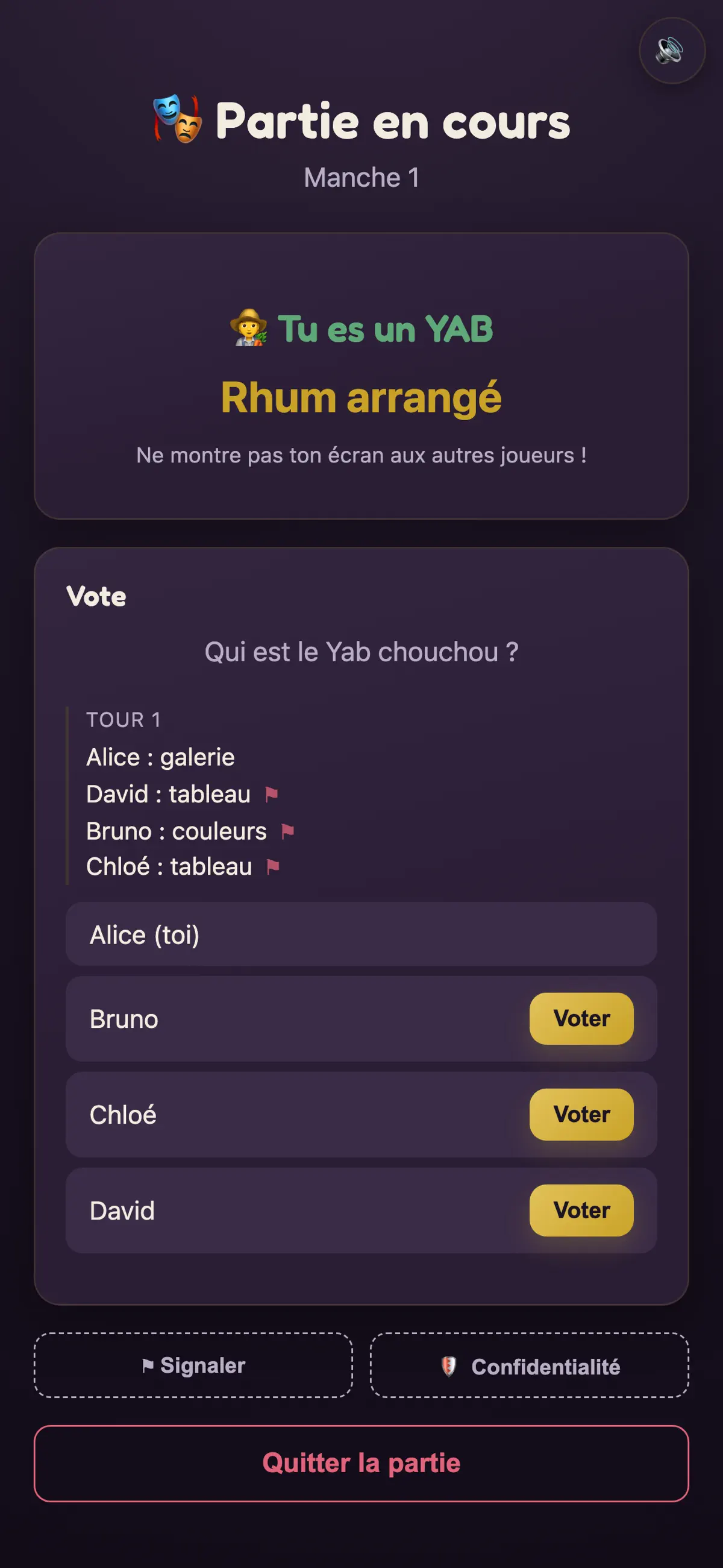This screenshot has width=723, height=1568.
Task: Flag Chloé's clue 'tableau'
Action: point(274,866)
